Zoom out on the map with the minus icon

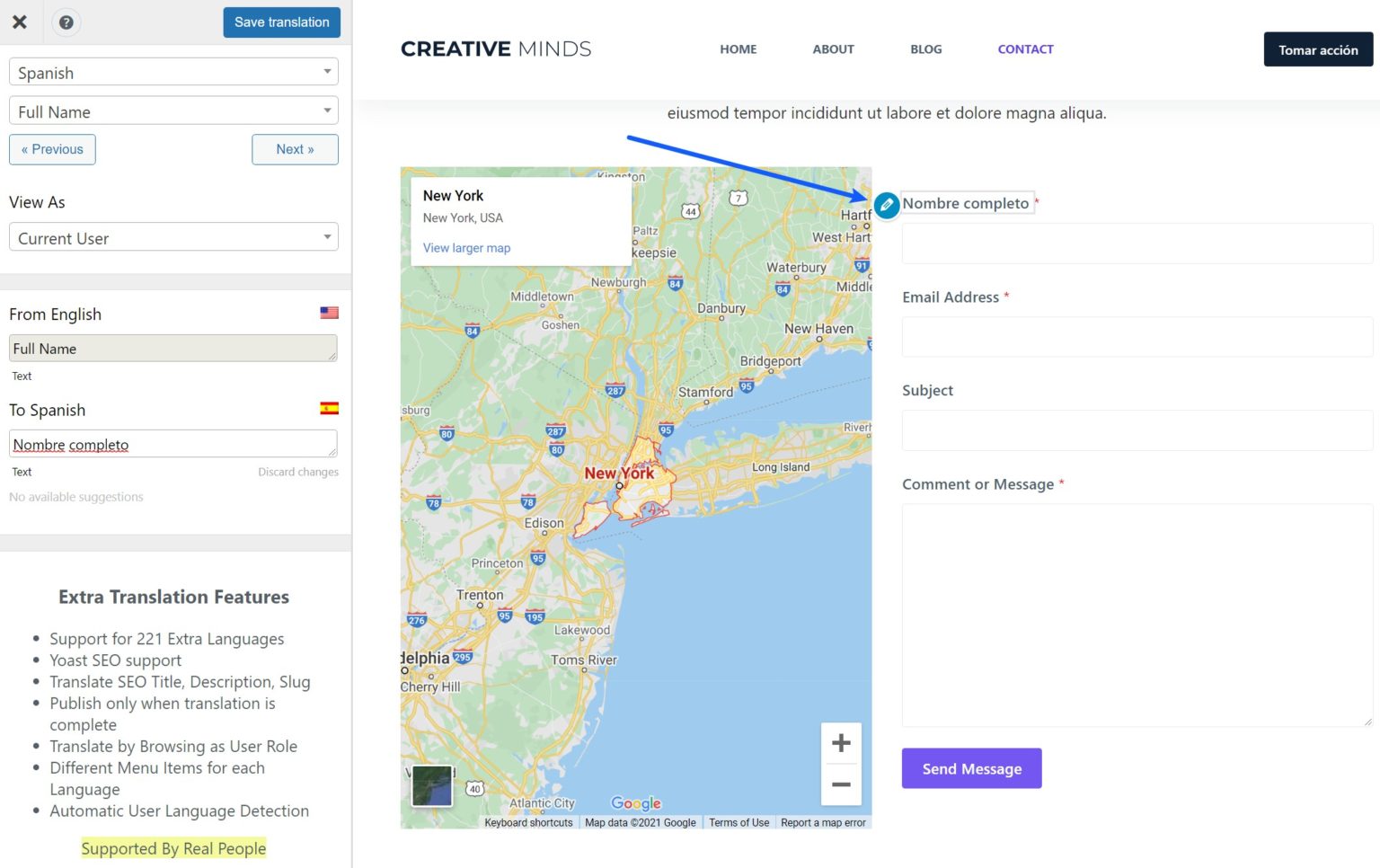click(841, 784)
